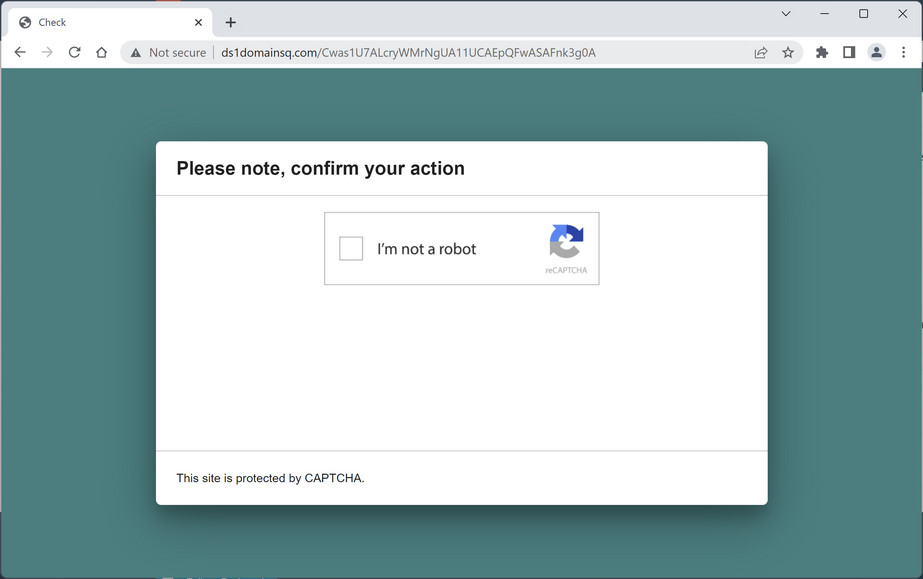
Task: Bookmark the page via the star icon
Action: point(788,52)
